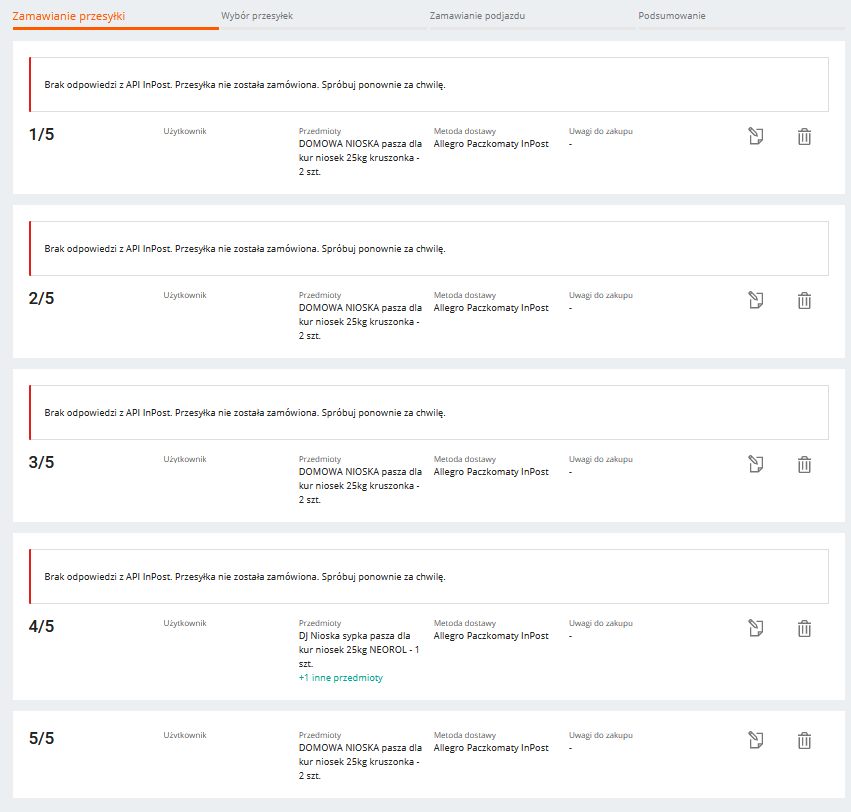Edit shipment 3/5 with the edit icon
The height and width of the screenshot is (812, 851).
point(755,464)
